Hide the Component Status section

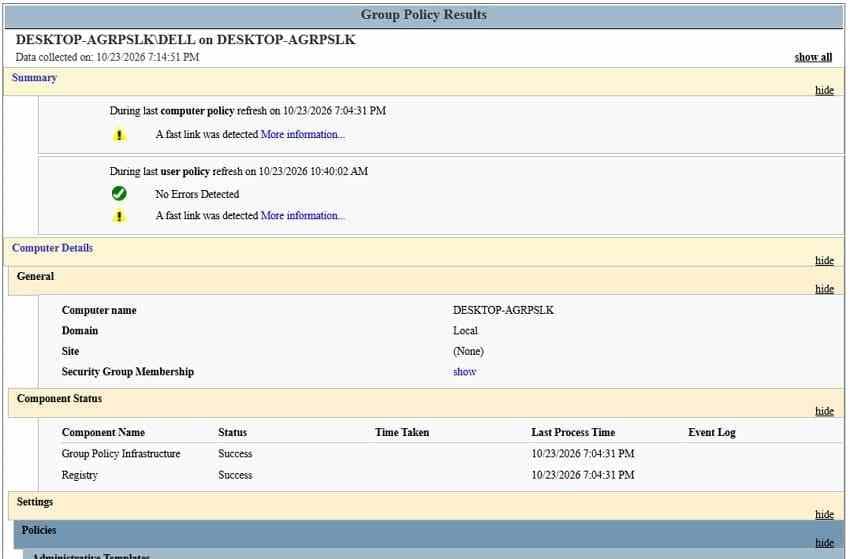824,411
